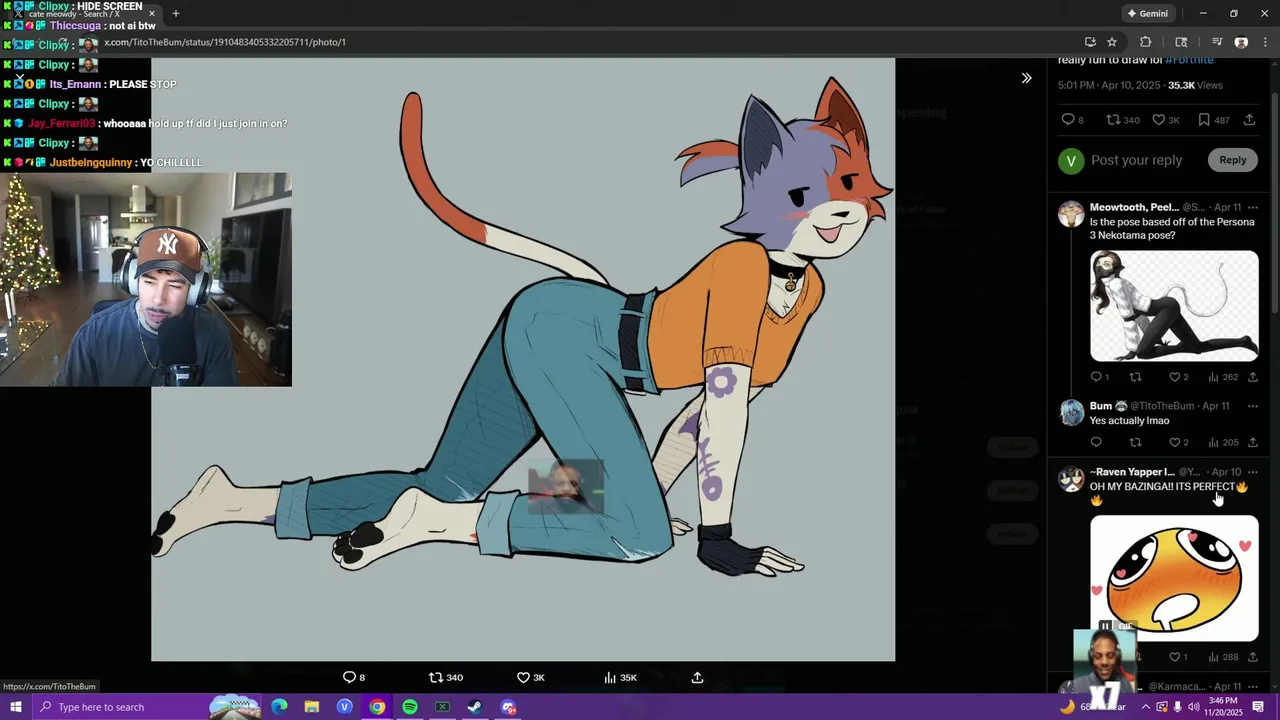Open @TitoTheBum profile from reply
1280x720 pixels.
point(1162,406)
